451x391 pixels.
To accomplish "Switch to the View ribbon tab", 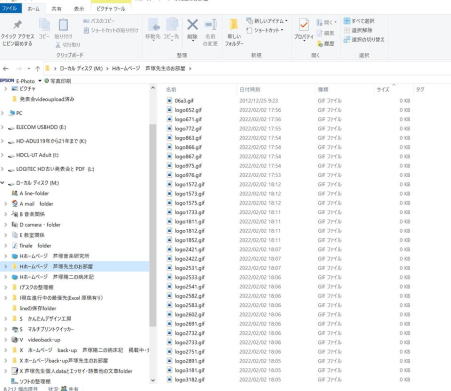I will click(x=79, y=9).
